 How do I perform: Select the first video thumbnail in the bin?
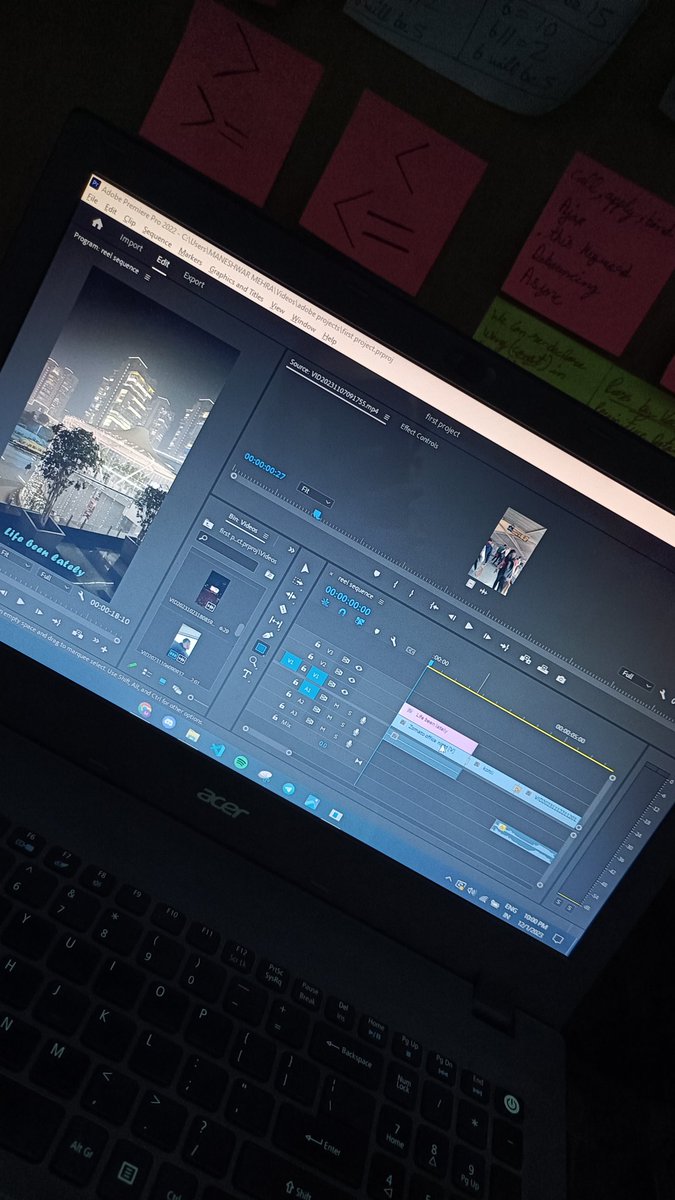[212, 590]
